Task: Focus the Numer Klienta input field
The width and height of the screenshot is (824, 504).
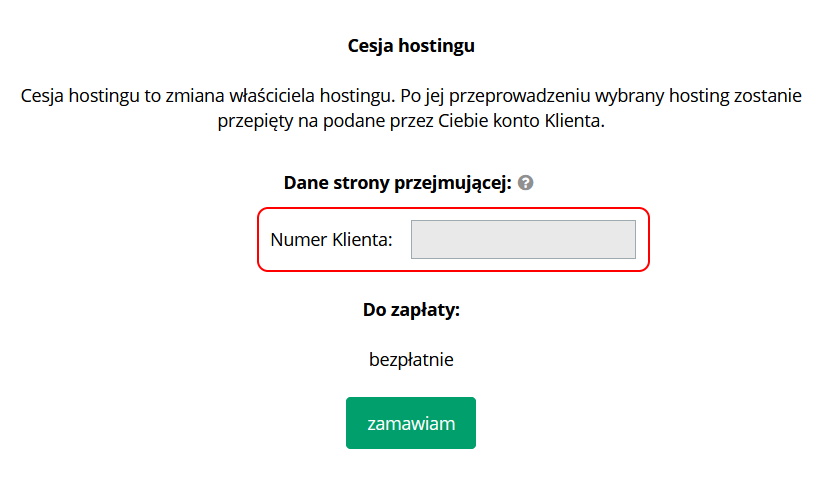Action: tap(523, 240)
